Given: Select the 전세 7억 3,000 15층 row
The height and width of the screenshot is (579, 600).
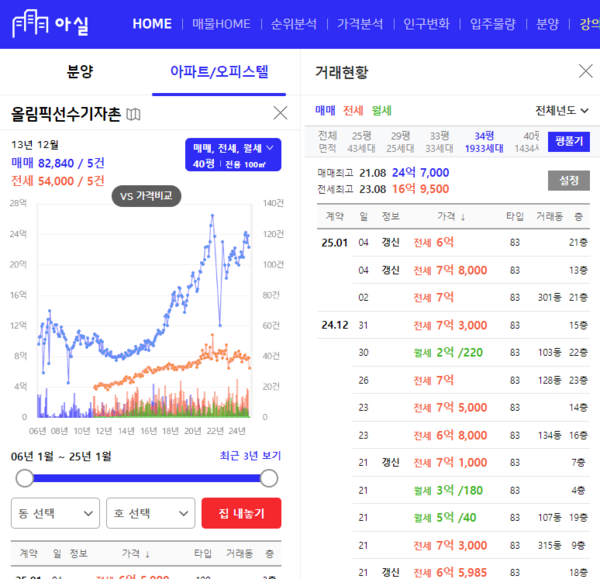Looking at the screenshot, I should [x=453, y=325].
